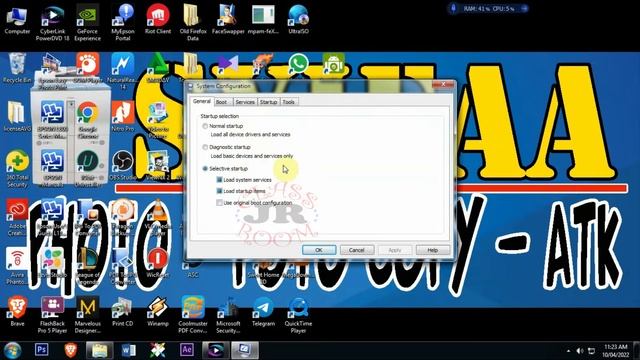The width and height of the screenshot is (640, 360).
Task: Launch the Brave desktop shortcut
Action: pos(17,313)
